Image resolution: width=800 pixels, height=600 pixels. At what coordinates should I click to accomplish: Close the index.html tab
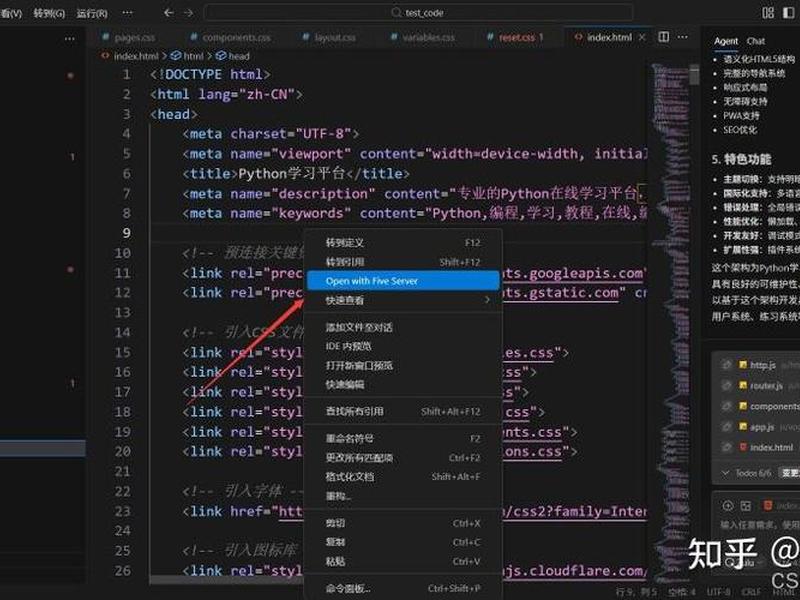[642, 37]
